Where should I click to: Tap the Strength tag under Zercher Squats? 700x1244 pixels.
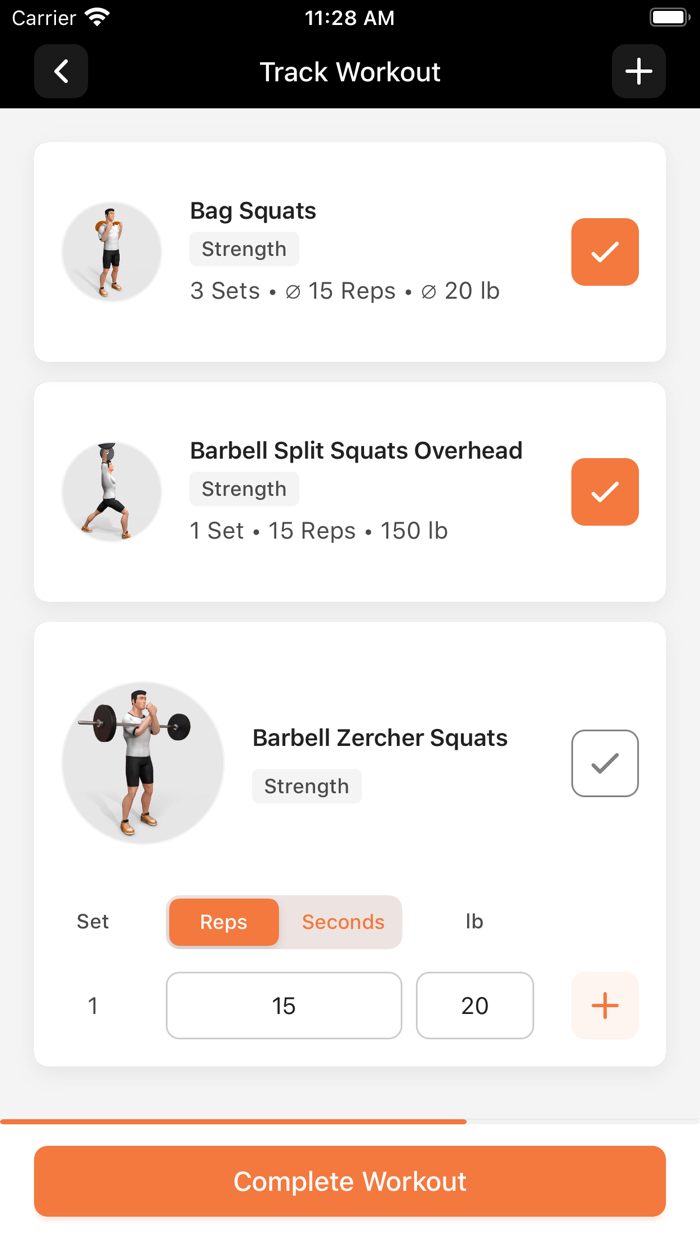pos(306,786)
